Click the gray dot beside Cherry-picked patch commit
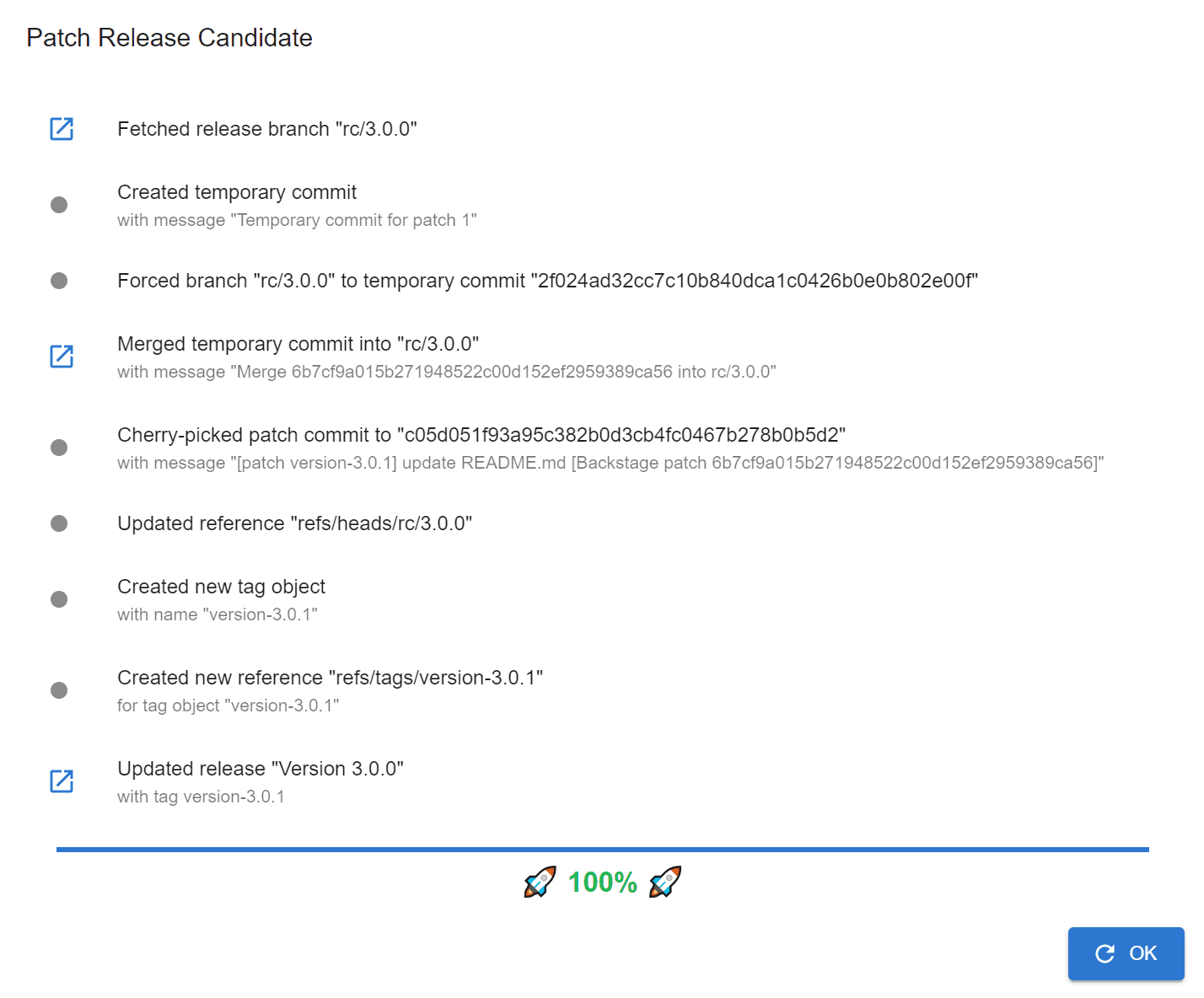This screenshot has height=998, width=1204. coord(59,448)
